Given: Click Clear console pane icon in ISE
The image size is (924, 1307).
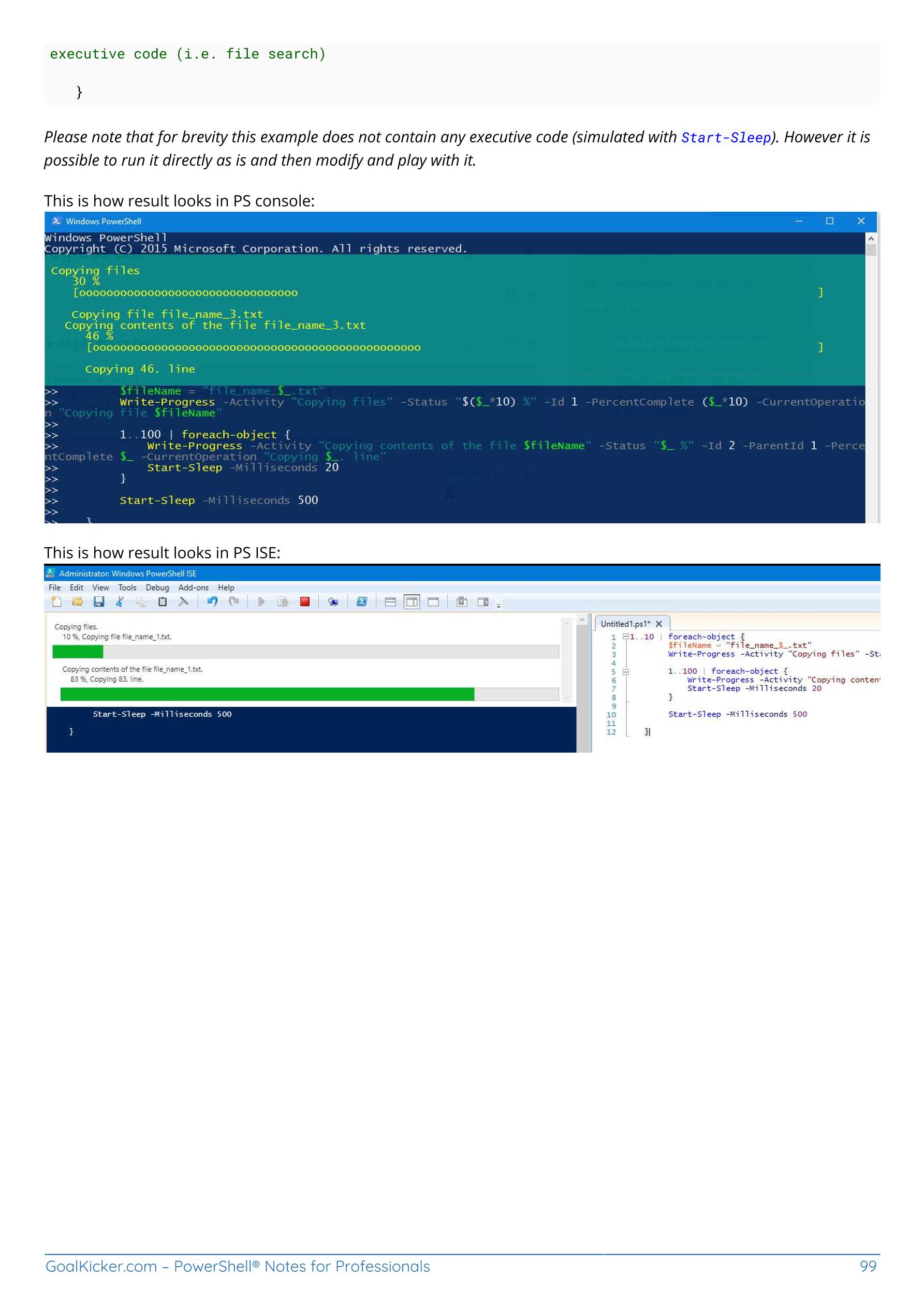Looking at the screenshot, I should click(x=183, y=601).
